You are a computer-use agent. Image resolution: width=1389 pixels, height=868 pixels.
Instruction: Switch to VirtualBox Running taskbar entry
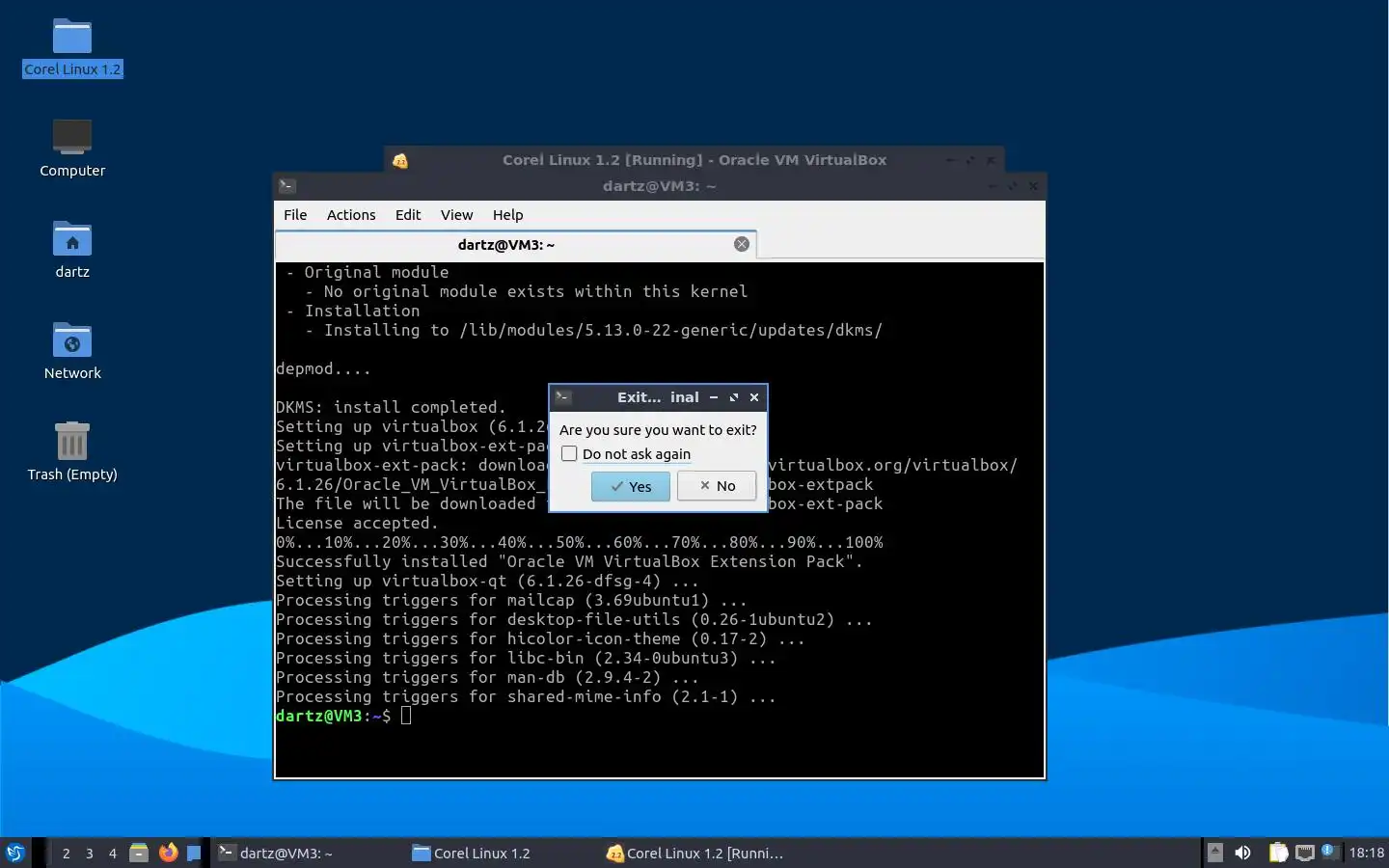696,853
